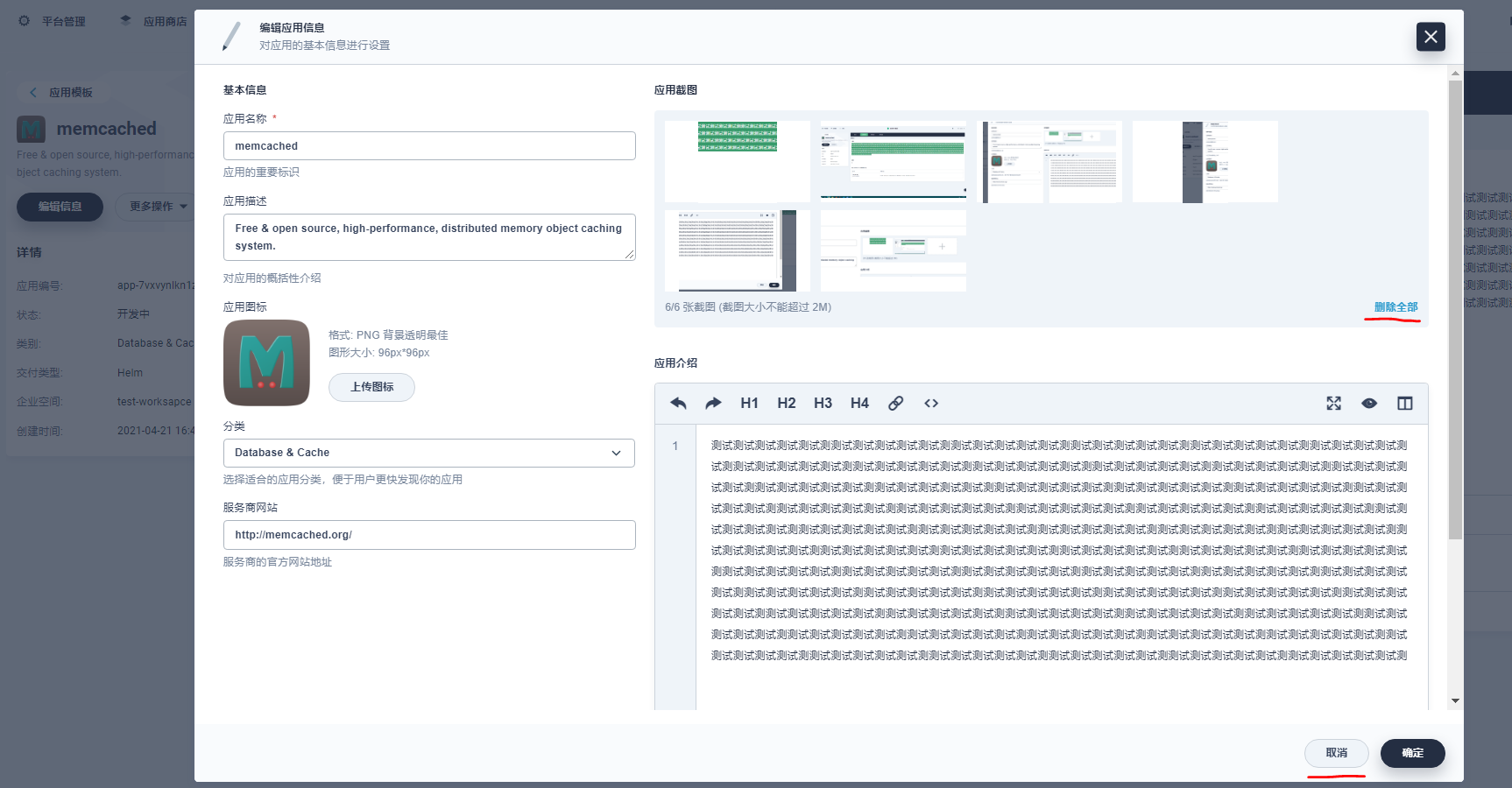The height and width of the screenshot is (788, 1512).
Task: Click the 服务商网站 URL input field
Action: tap(429, 535)
